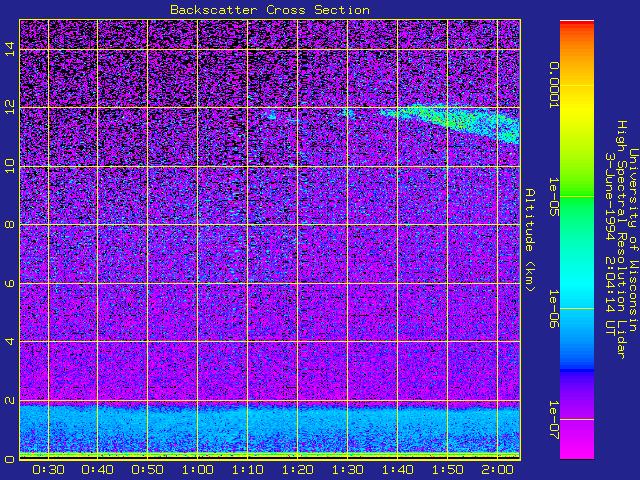Click the 1:20 time axis label
This screenshot has height=480, width=640.
pyautogui.click(x=297, y=470)
